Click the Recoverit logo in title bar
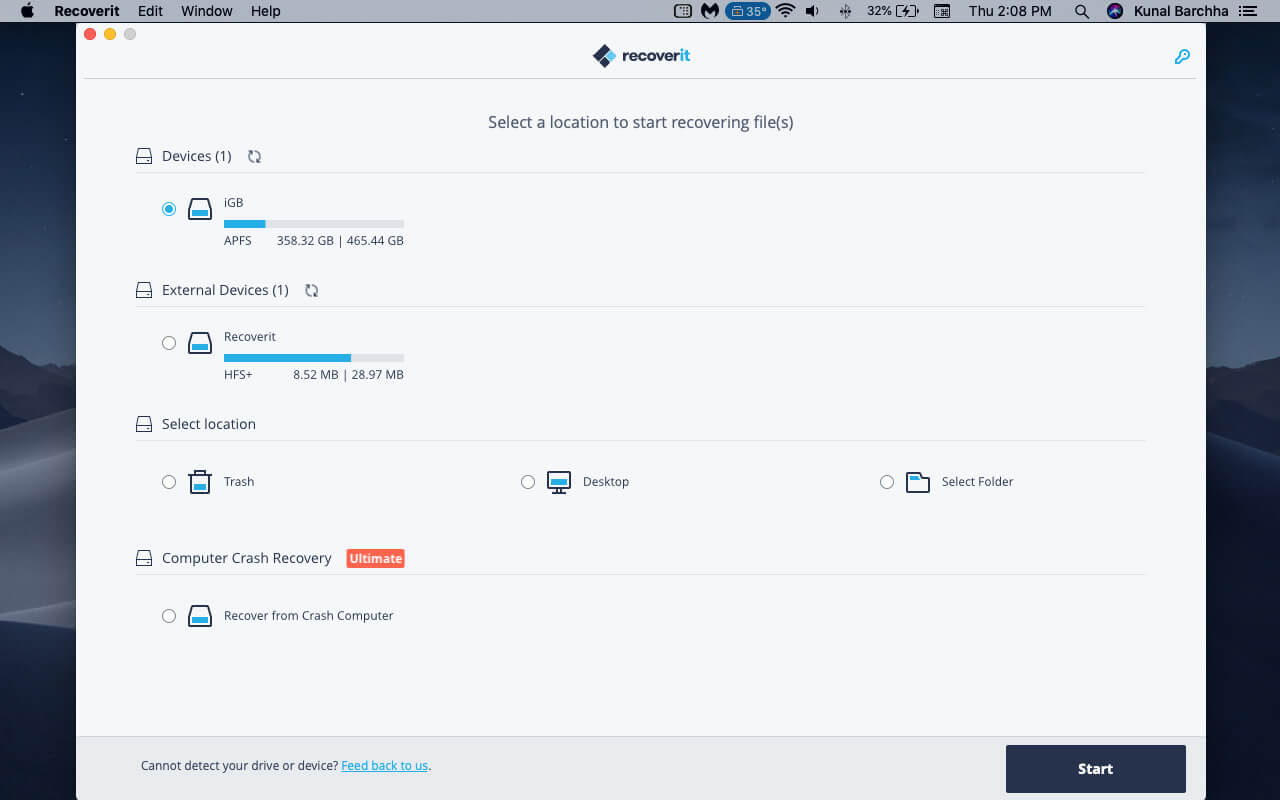Viewport: 1280px width, 800px height. [641, 56]
